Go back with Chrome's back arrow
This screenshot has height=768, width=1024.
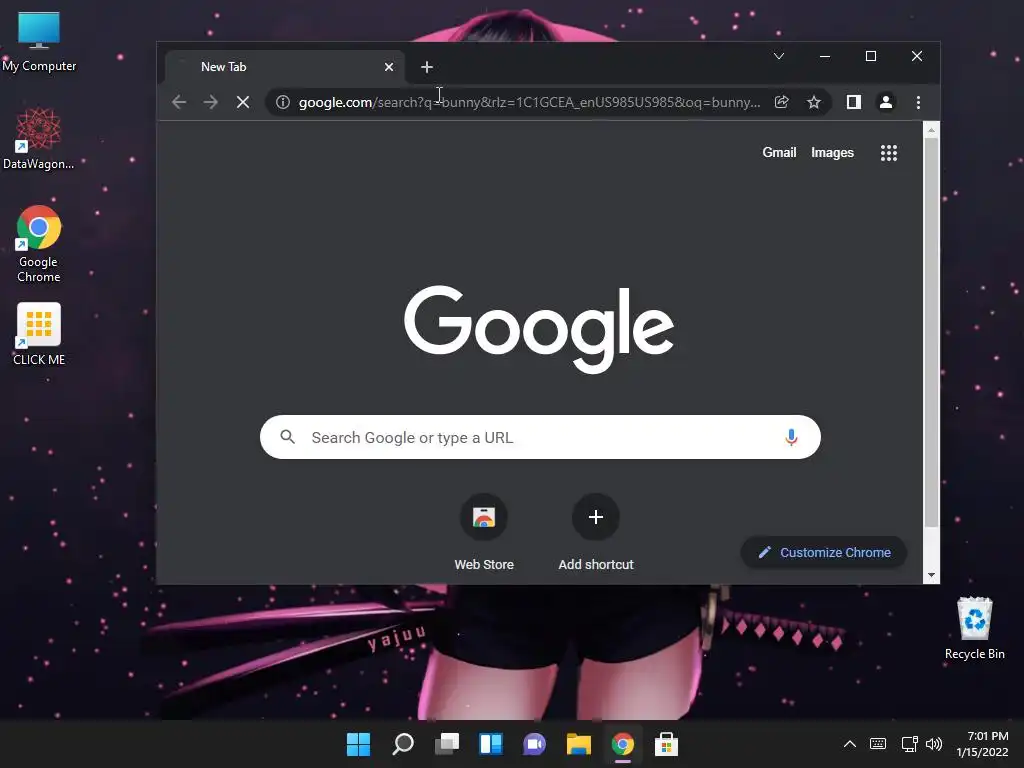pyautogui.click(x=179, y=102)
